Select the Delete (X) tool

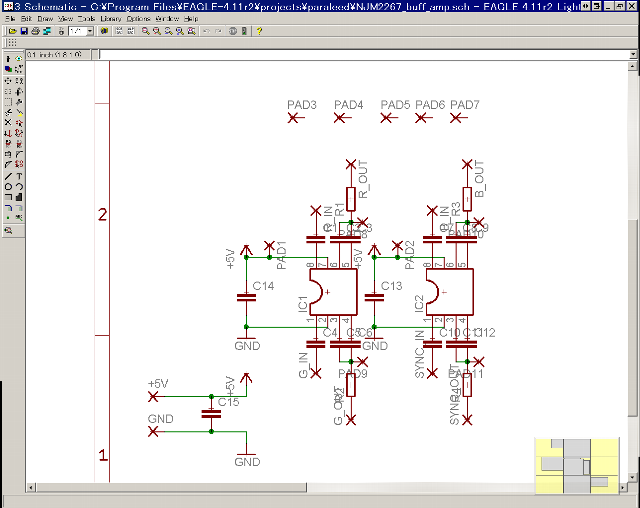(8, 123)
